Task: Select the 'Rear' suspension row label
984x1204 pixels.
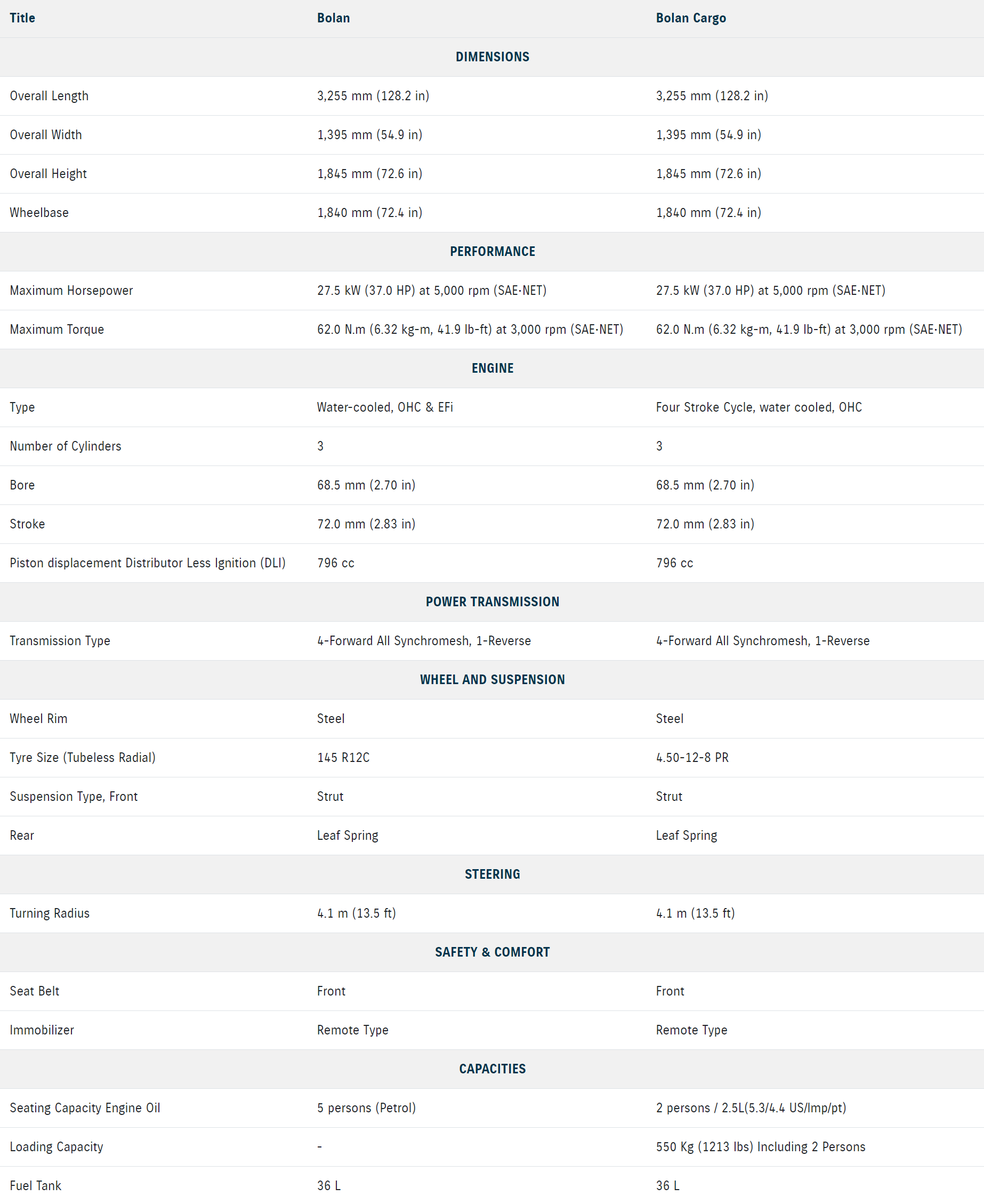Action: (x=22, y=836)
